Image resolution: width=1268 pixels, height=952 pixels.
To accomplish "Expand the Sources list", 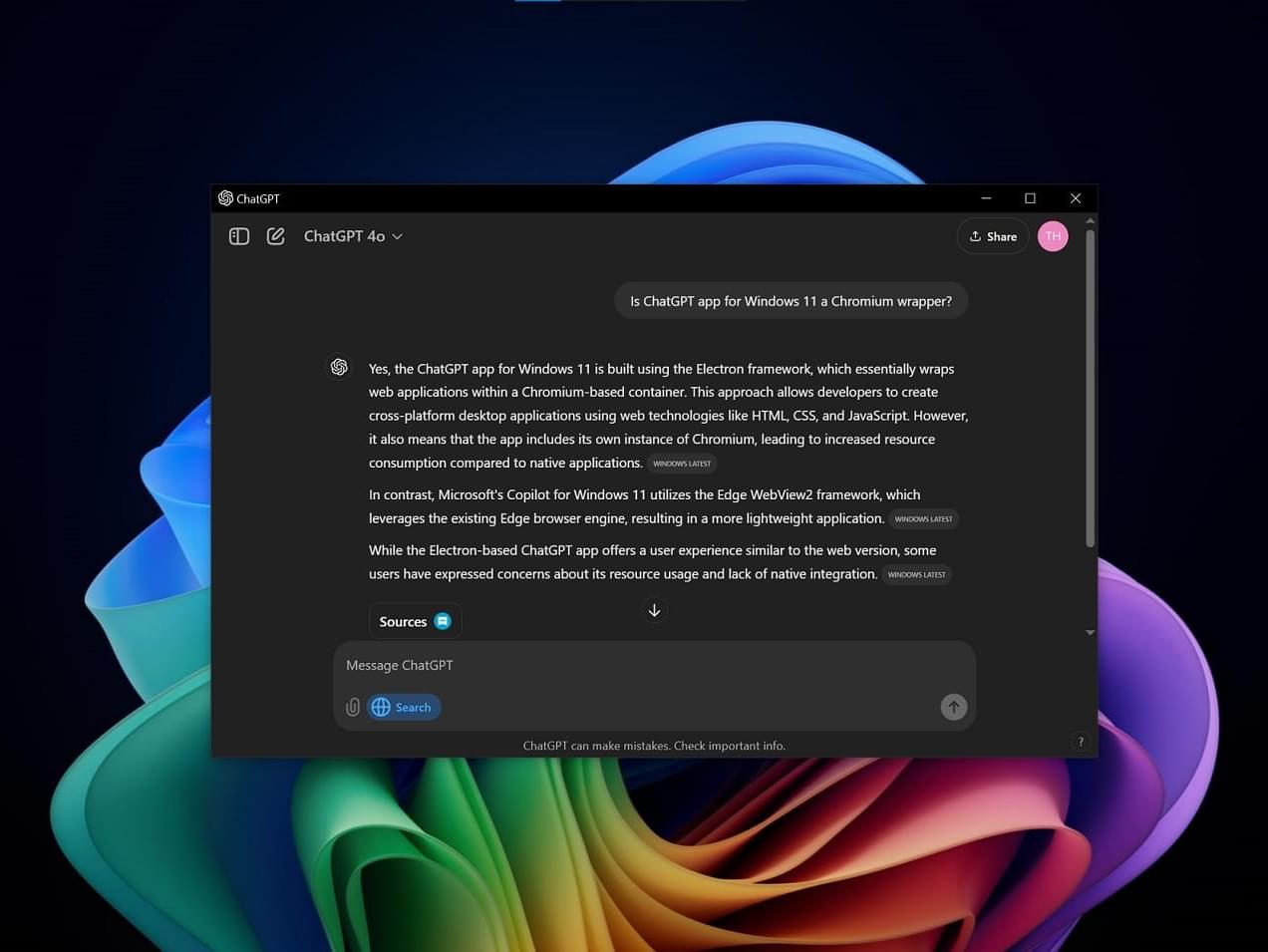I will point(415,621).
